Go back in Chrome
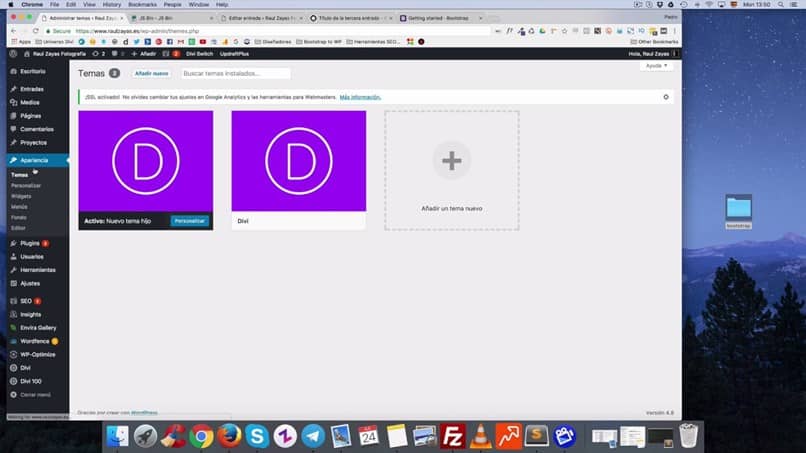 point(14,31)
